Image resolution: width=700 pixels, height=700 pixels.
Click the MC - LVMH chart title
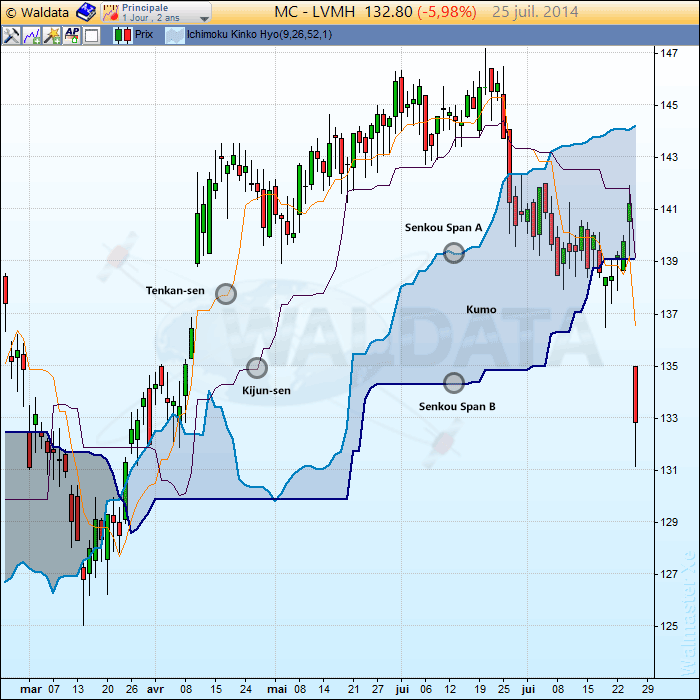coord(314,12)
